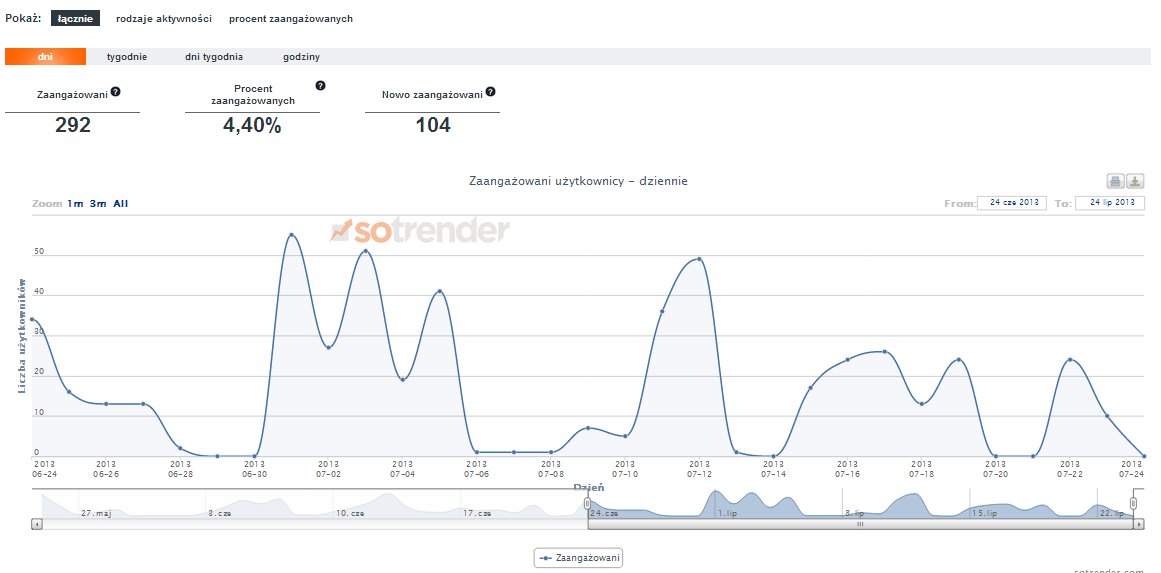The image size is (1161, 573).
Task: Zoom chart to All data
Action: point(121,204)
